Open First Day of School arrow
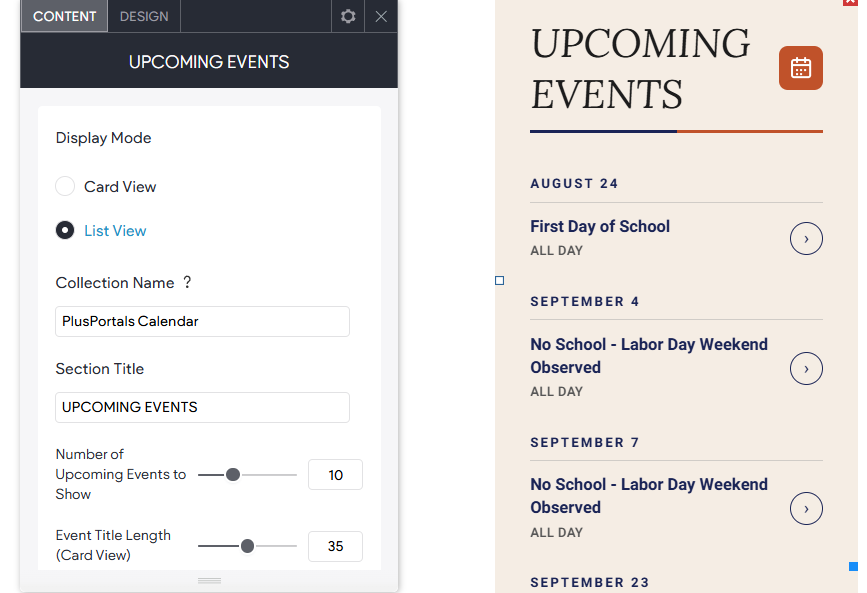Viewport: 867px width, 593px height. pyautogui.click(x=806, y=239)
